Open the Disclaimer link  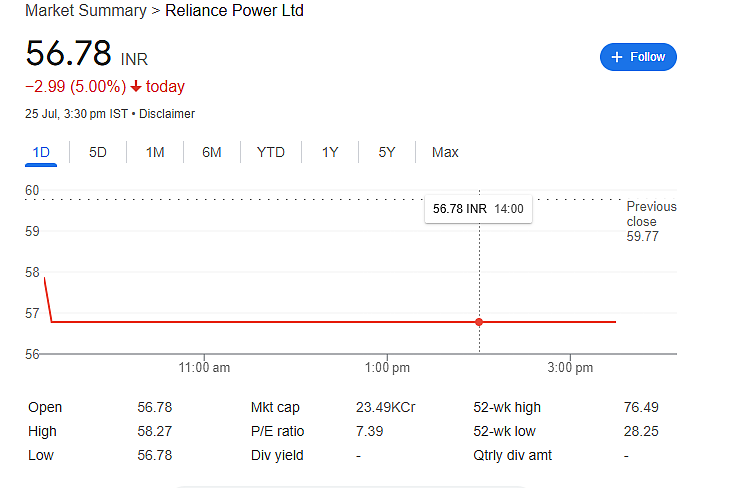(167, 114)
